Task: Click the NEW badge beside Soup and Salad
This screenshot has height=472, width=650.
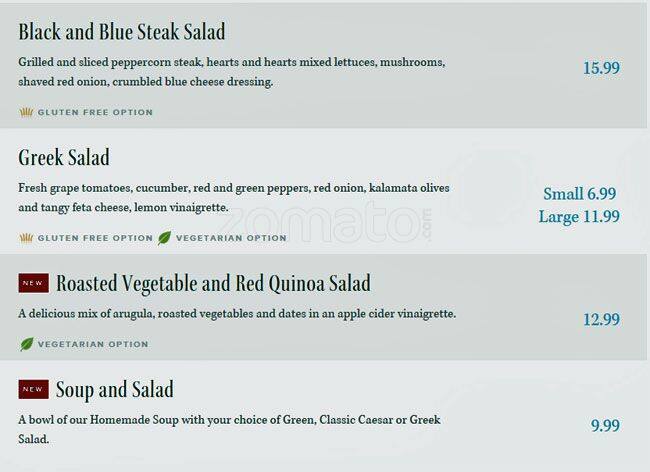Action: [x=33, y=389]
